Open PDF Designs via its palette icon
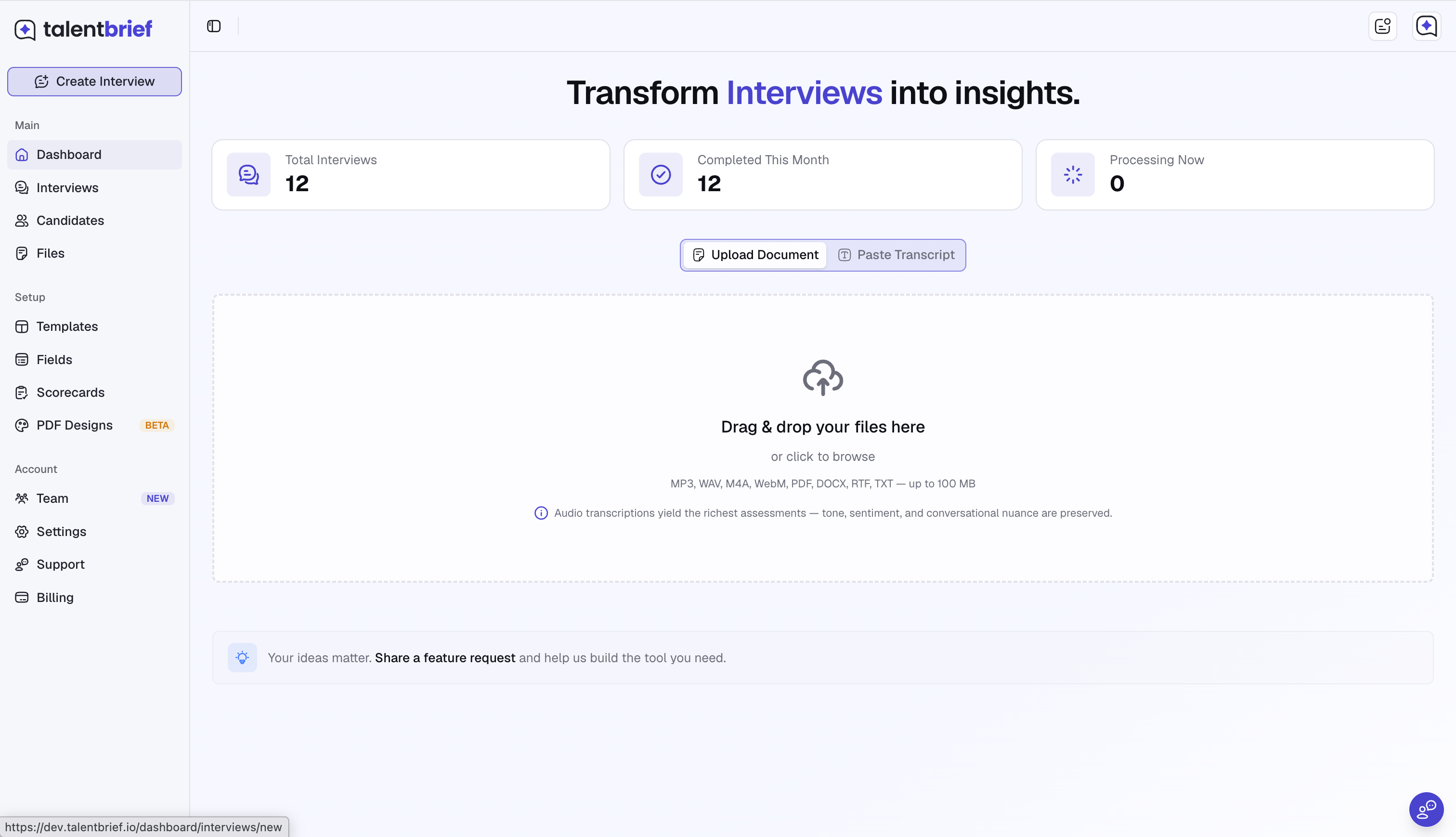 point(21,425)
